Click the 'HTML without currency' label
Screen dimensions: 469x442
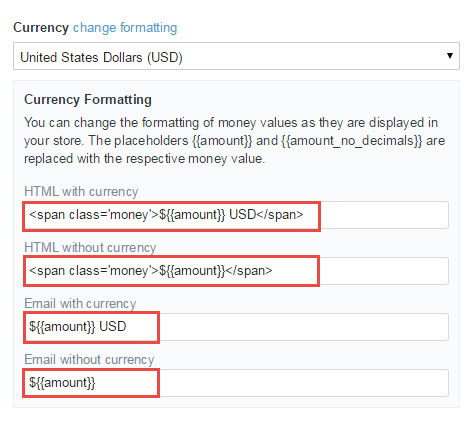[90, 248]
